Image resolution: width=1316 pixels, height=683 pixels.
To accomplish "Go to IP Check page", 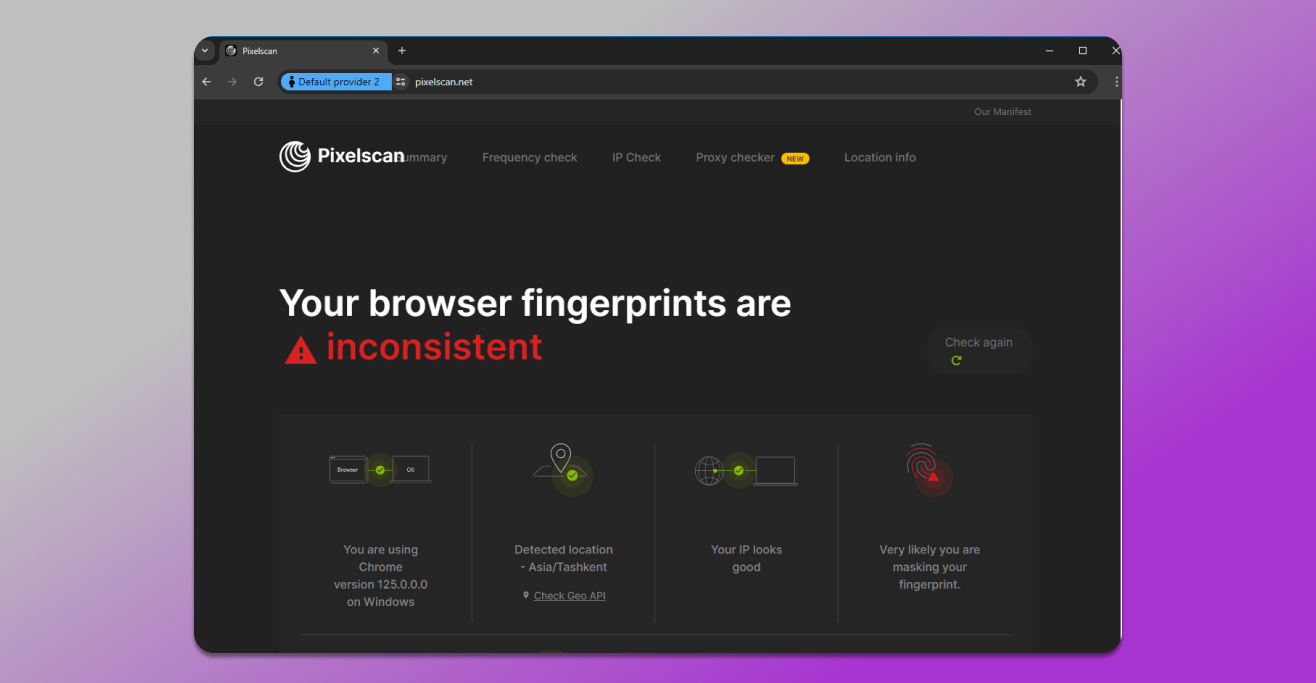I will (x=636, y=158).
